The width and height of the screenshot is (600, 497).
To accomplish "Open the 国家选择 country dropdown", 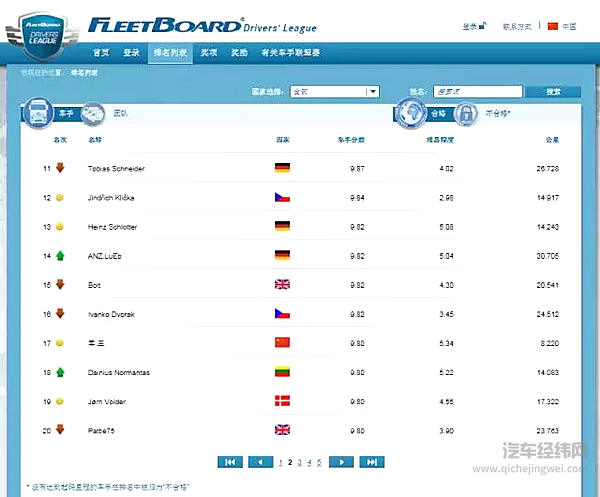I will 335,92.
